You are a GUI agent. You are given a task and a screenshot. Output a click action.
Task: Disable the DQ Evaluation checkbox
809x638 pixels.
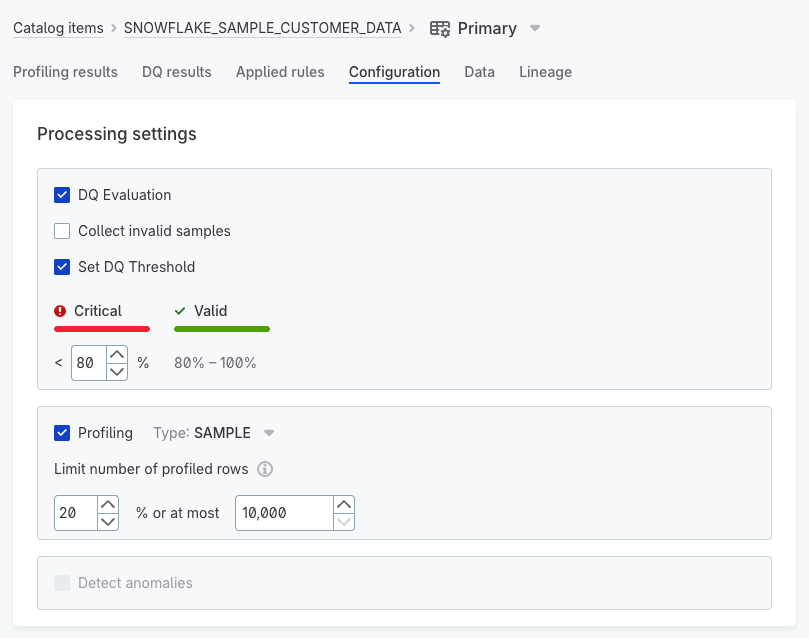tap(62, 195)
